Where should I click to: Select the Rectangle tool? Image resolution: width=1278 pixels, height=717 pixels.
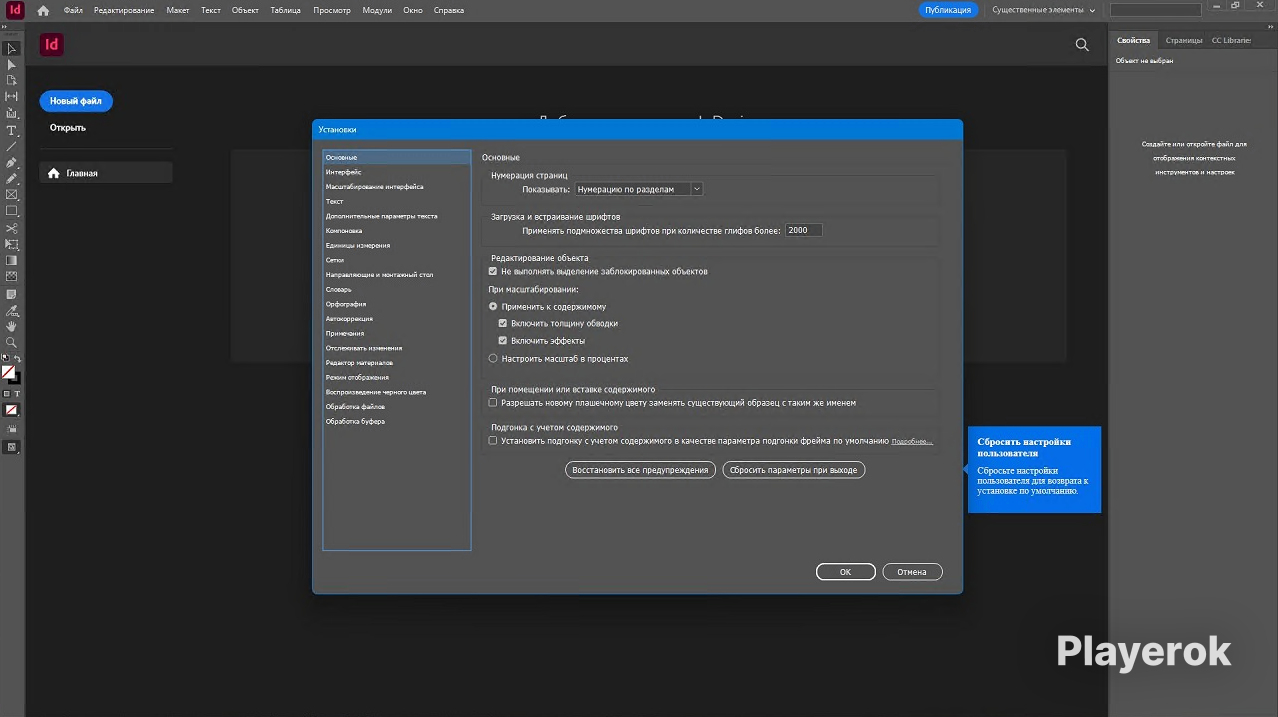(x=12, y=211)
